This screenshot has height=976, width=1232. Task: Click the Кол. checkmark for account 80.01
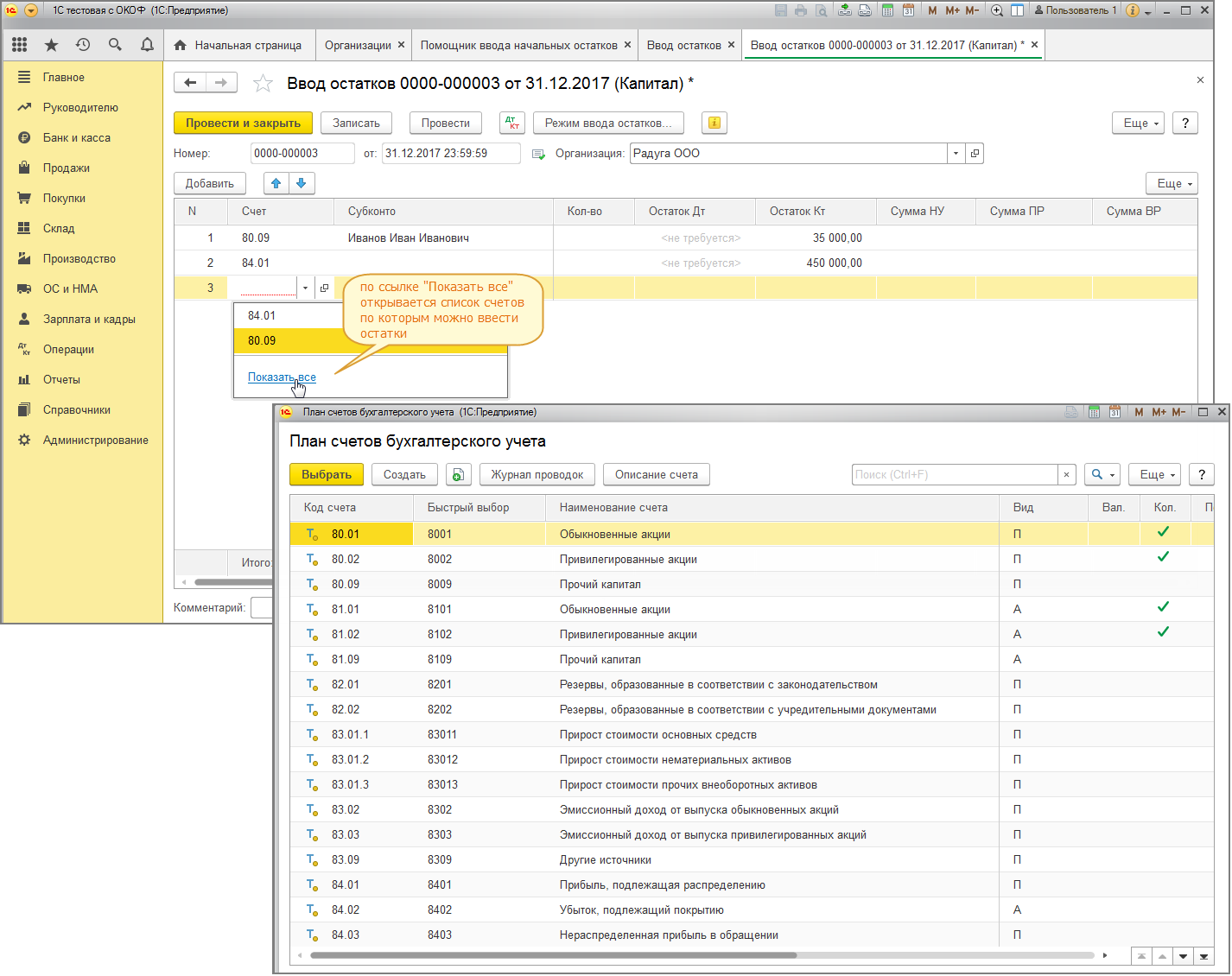1163,532
